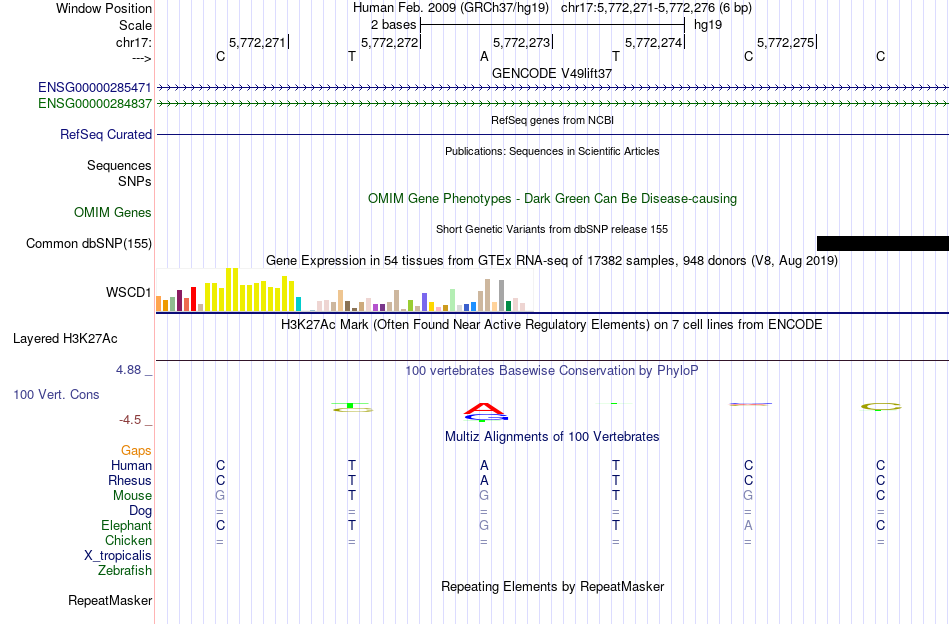The image size is (950, 624).
Task: Select the Dog species row label
Action: coord(141,511)
